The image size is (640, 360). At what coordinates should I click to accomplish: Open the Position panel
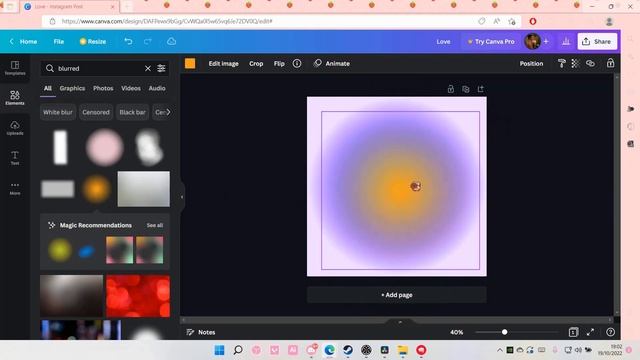[x=531, y=63]
